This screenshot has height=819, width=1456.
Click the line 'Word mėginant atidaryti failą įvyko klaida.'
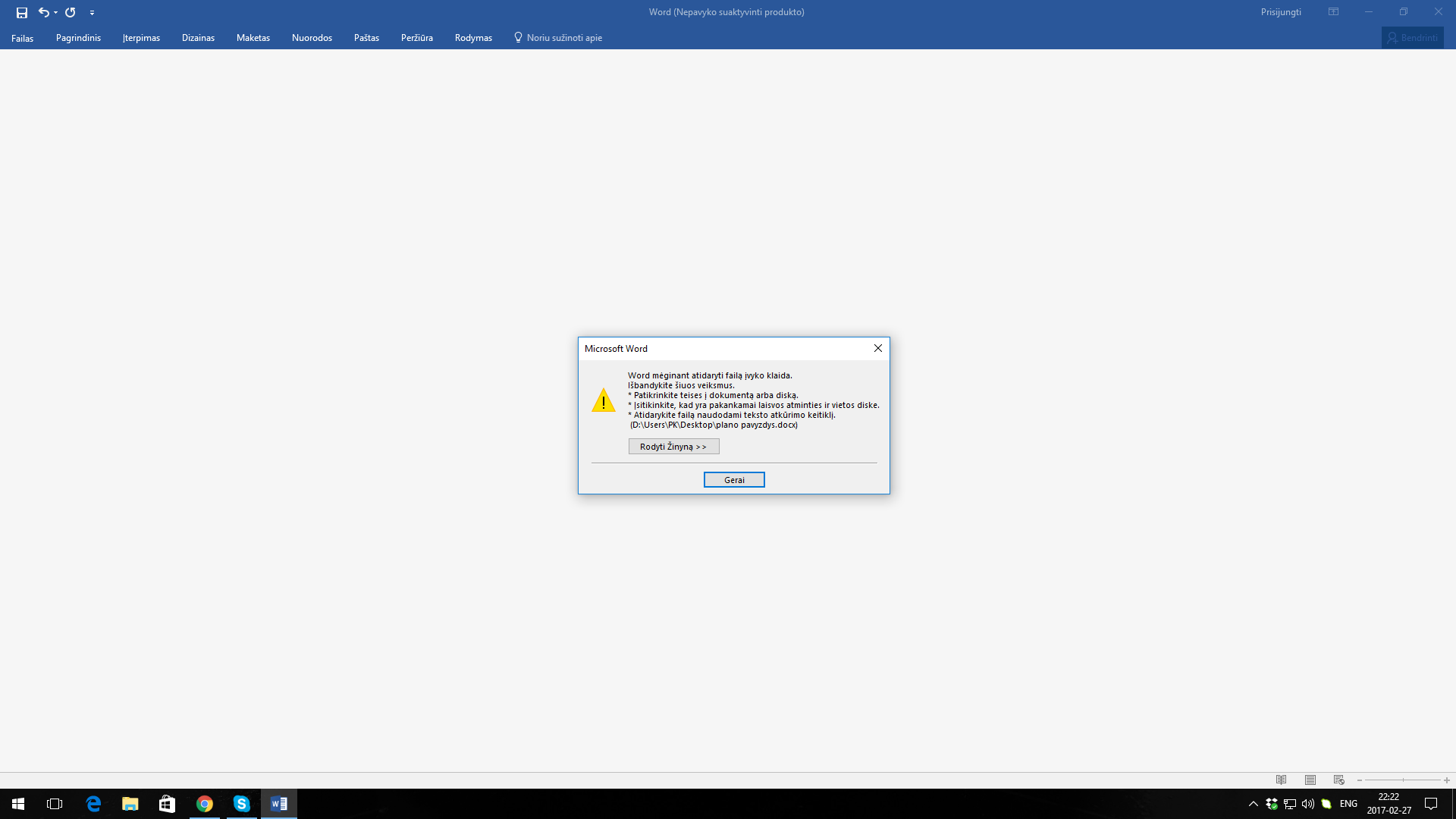point(710,375)
